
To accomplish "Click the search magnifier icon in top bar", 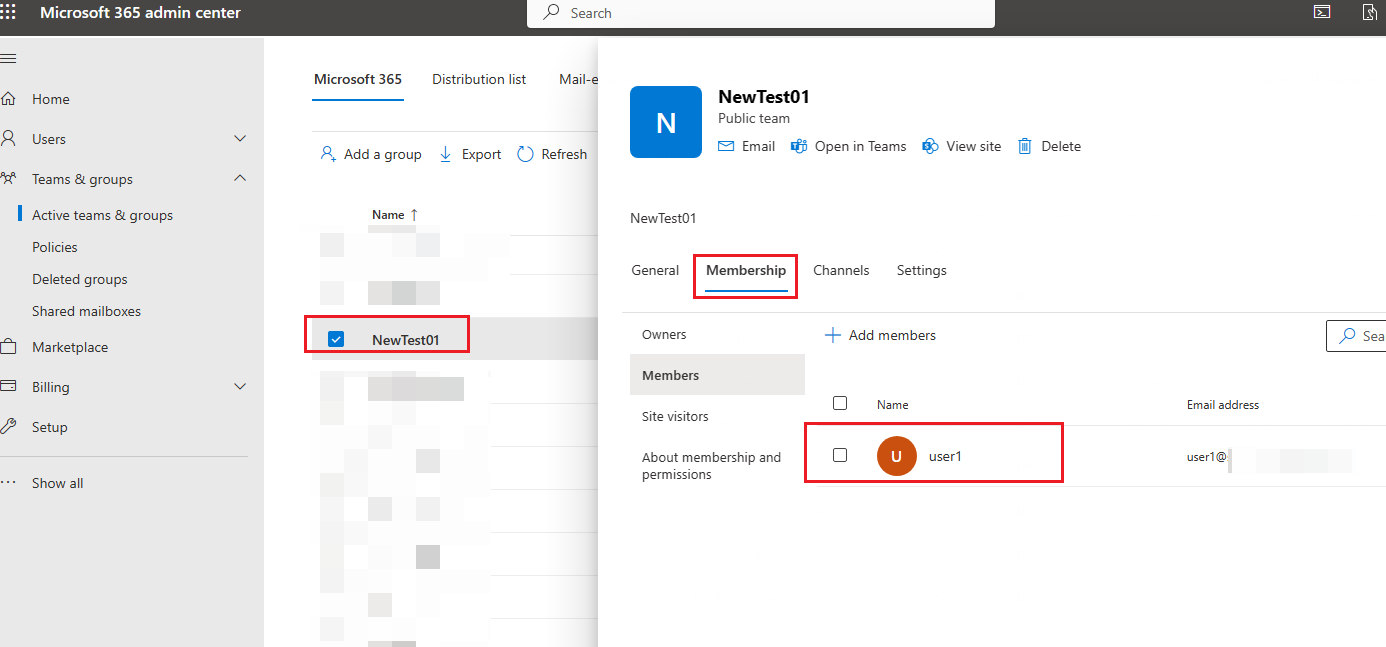I will 551,13.
